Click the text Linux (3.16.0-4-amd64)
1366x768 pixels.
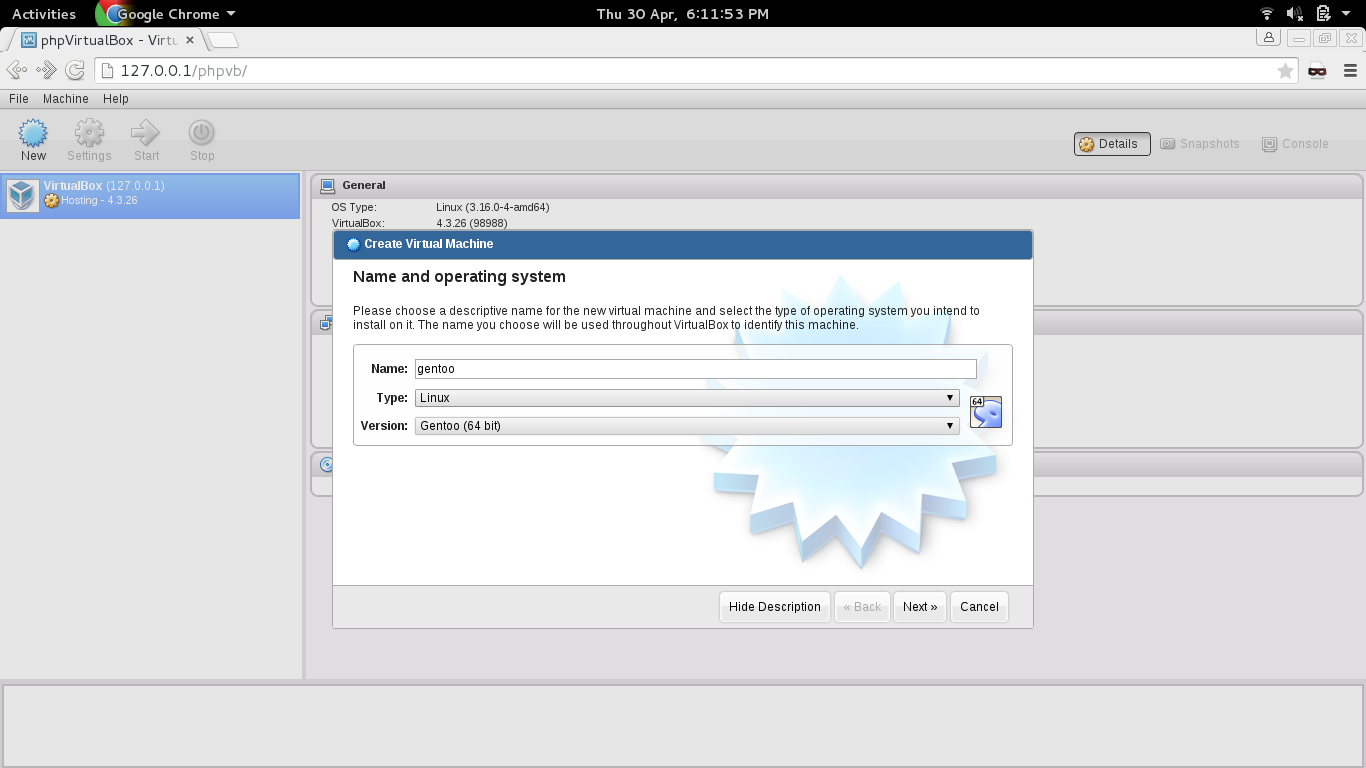[493, 207]
